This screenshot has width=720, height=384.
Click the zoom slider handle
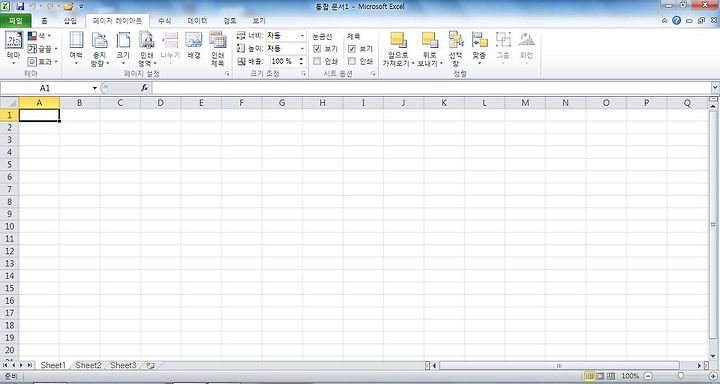pyautogui.click(x=681, y=376)
